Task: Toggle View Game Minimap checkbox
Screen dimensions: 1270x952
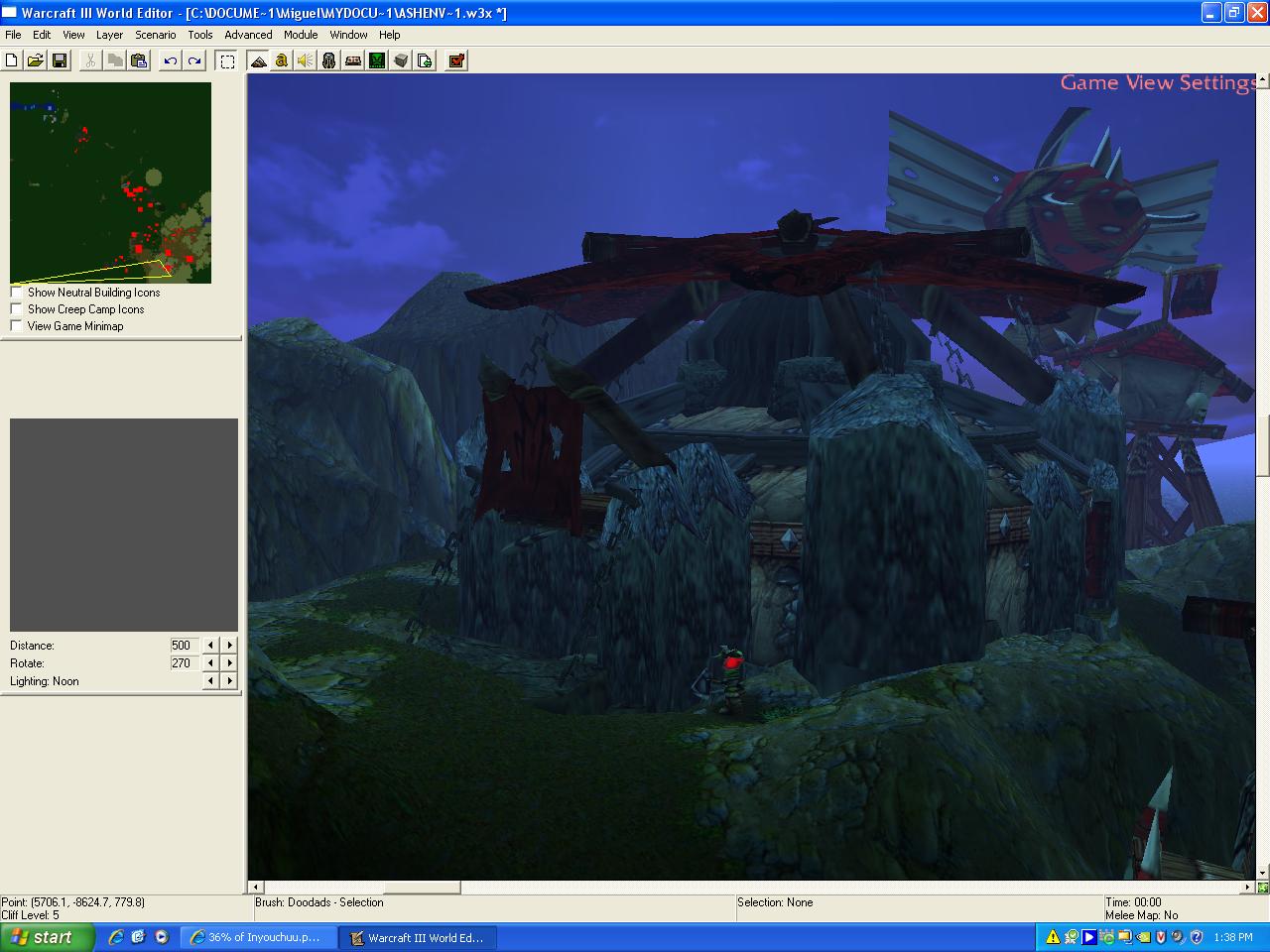Action: click(17, 326)
